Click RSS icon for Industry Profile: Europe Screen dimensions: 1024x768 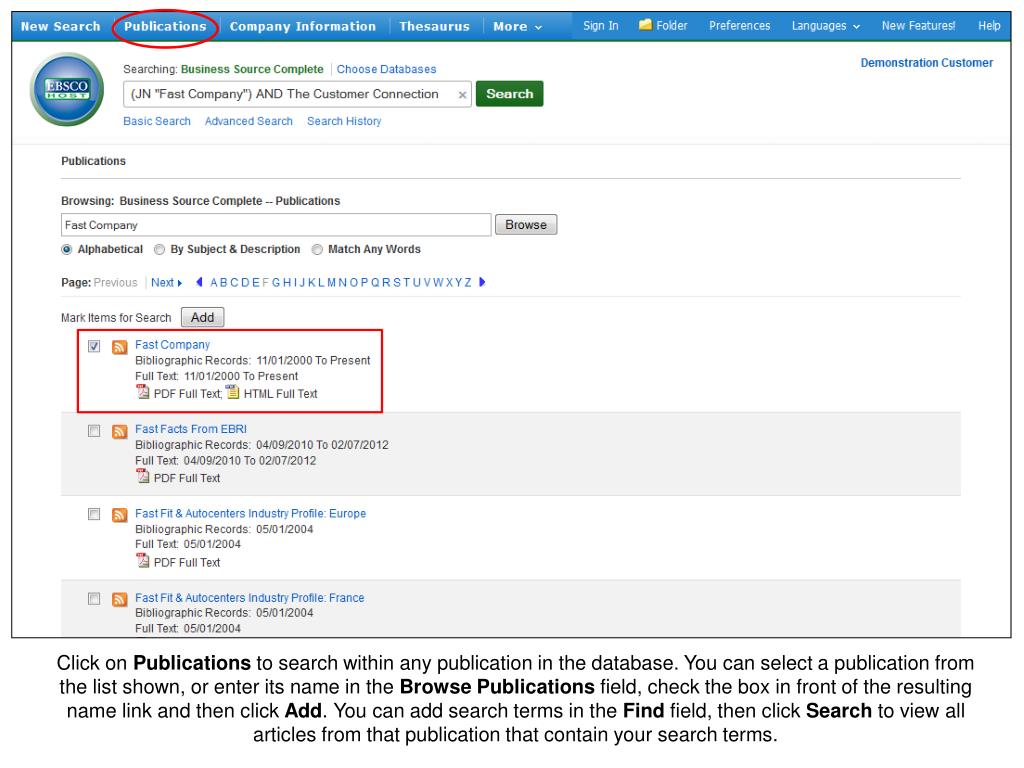pyautogui.click(x=119, y=515)
